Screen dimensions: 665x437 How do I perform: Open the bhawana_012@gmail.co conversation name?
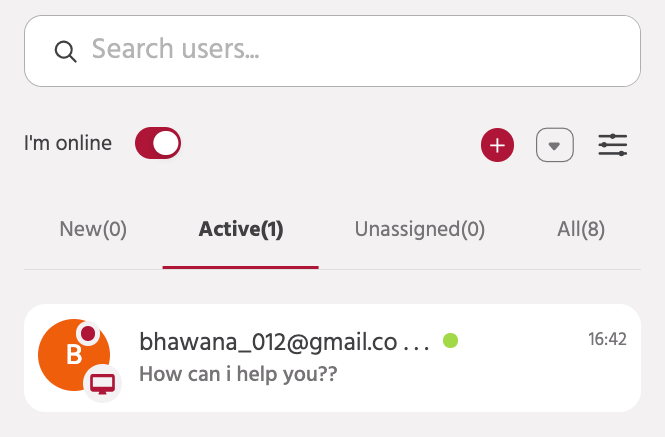[268, 341]
